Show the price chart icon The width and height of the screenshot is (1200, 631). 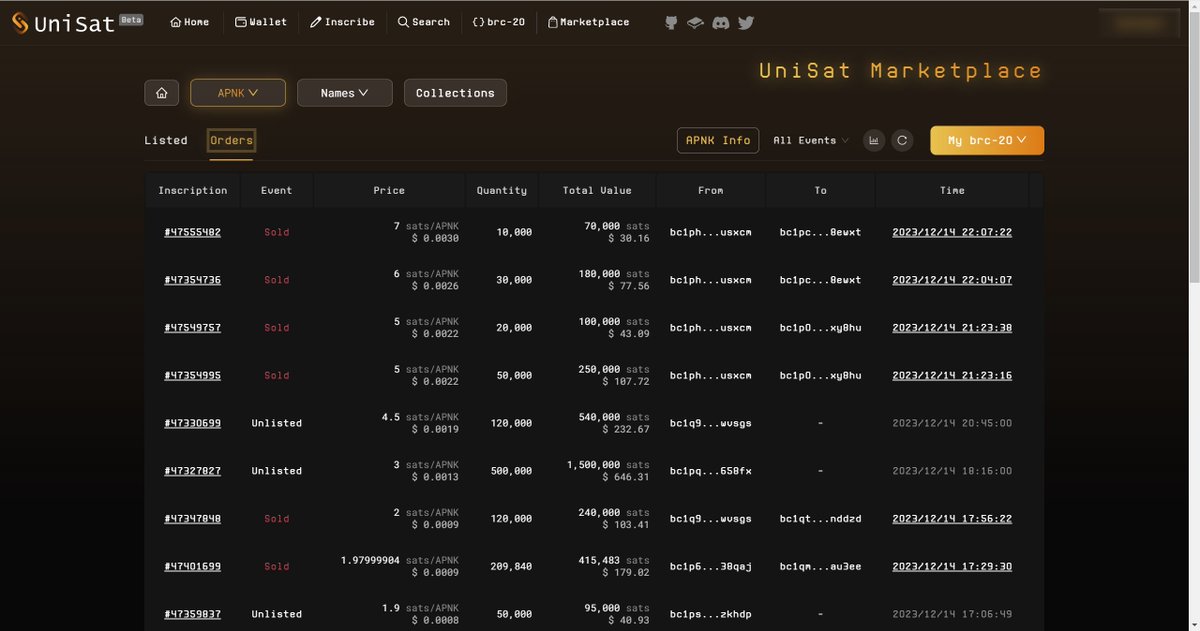click(x=874, y=141)
